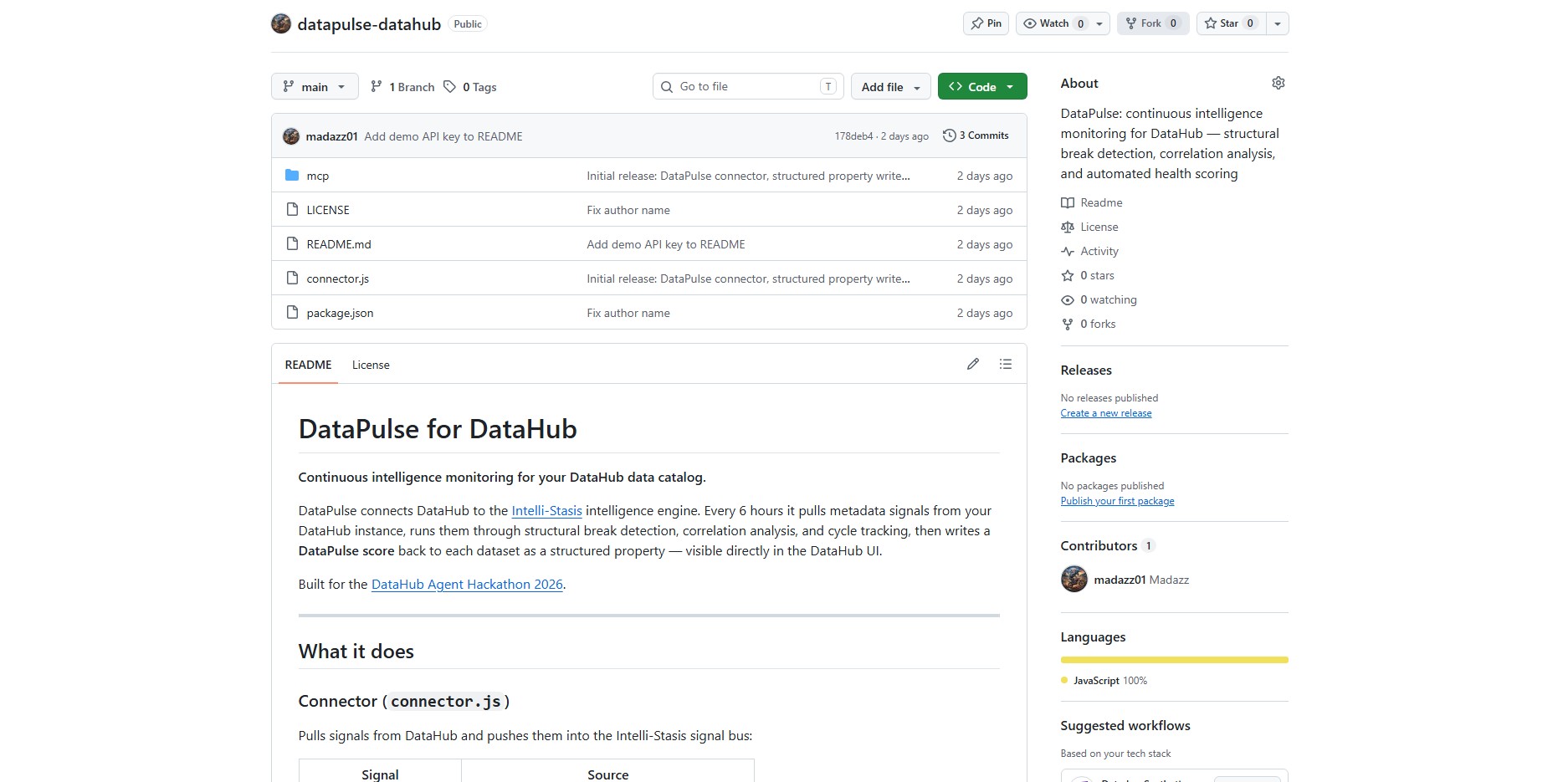Click madazz01 avatar under Contributors
Image resolution: width=1568 pixels, height=782 pixels.
click(x=1074, y=579)
